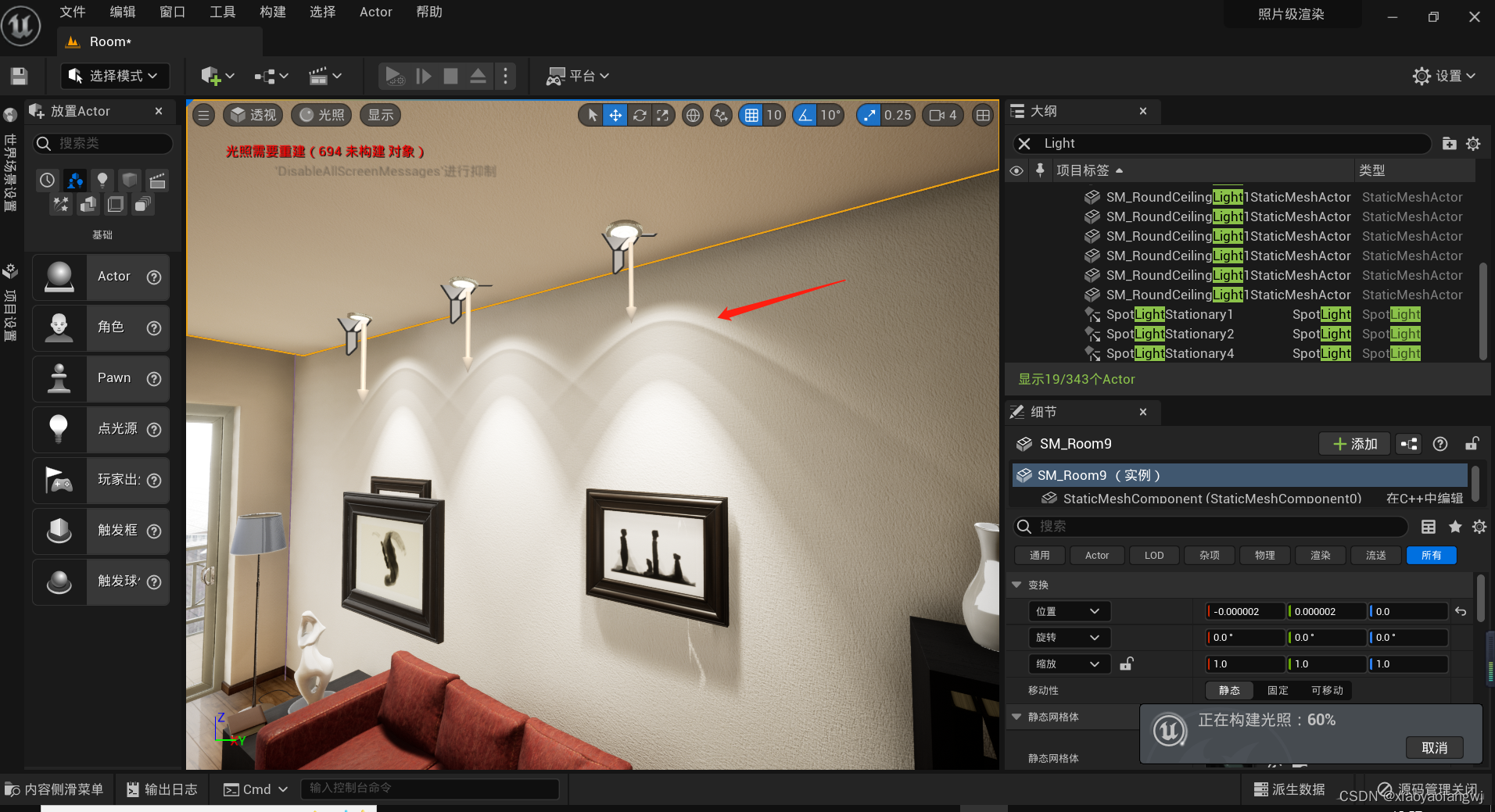1495x812 pixels.
Task: Open the 派生数据 button
Action: 1289,789
